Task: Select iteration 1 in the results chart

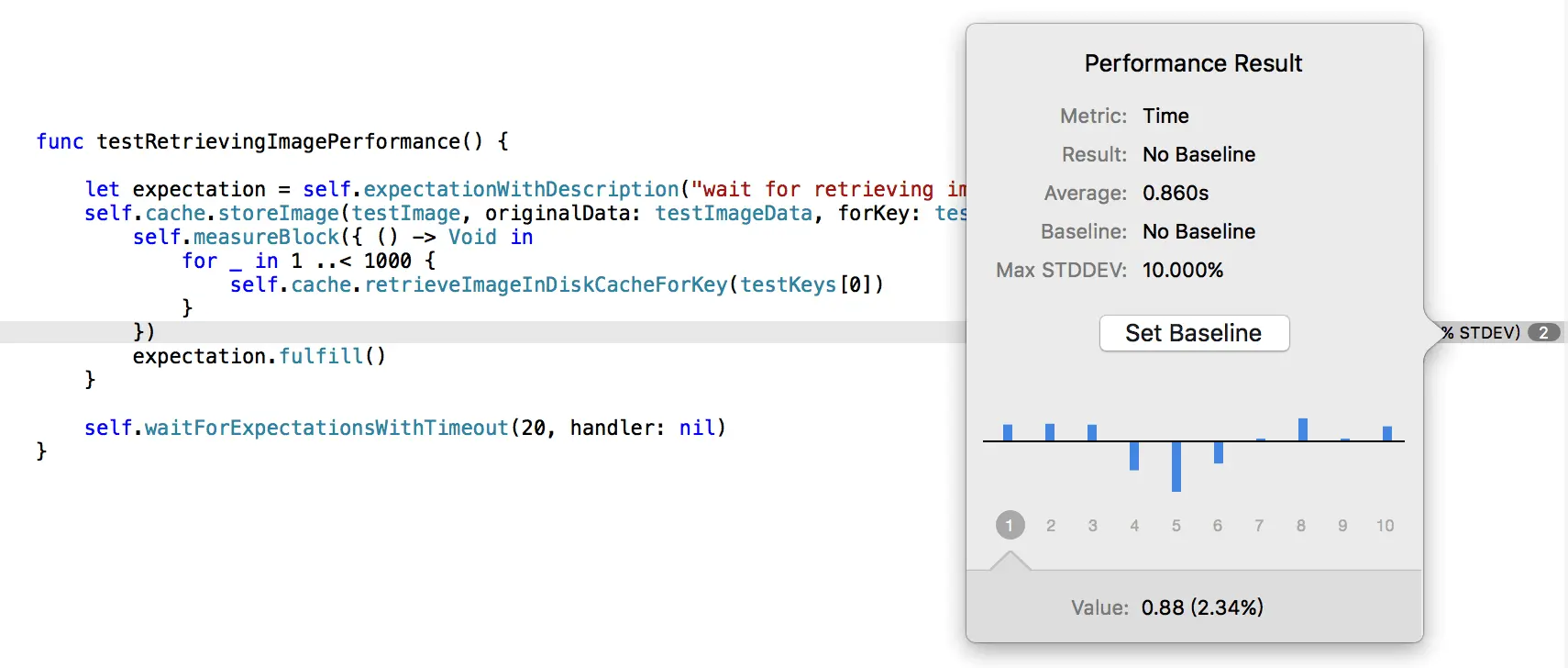Action: [x=1009, y=526]
